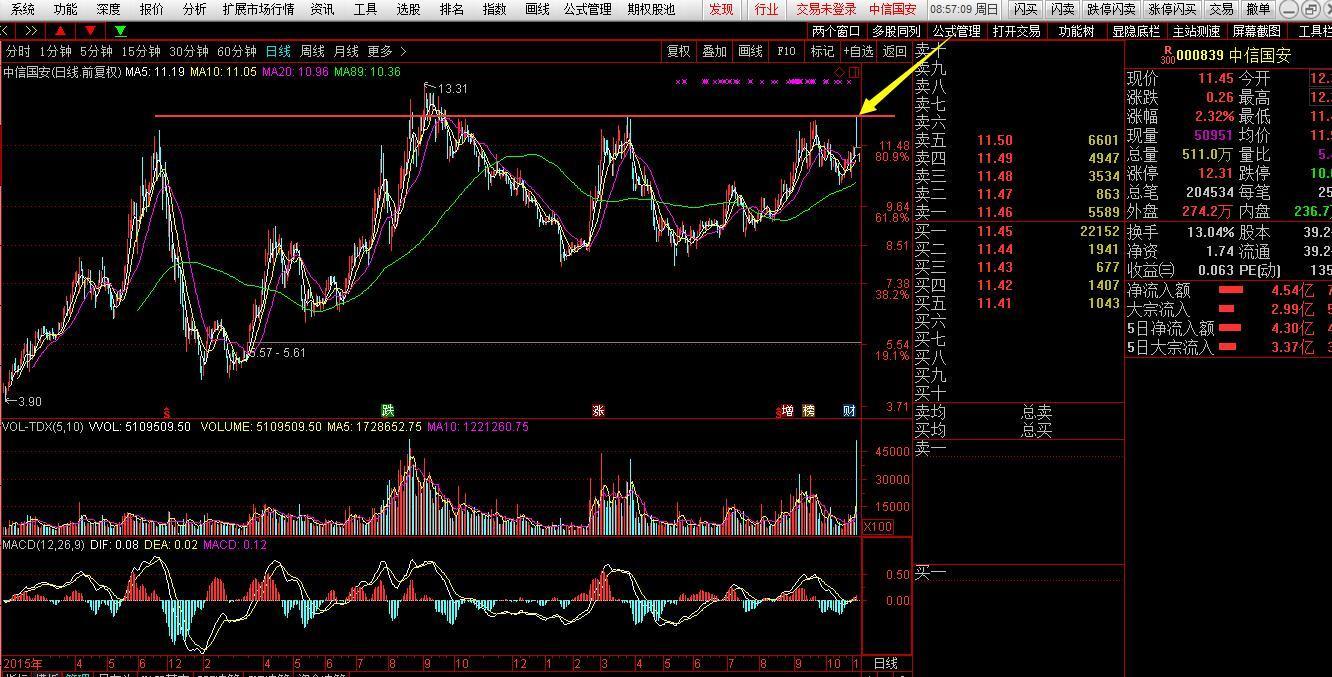This screenshot has height=677, width=1332.
Task: Open the 分析 menu
Action: pyautogui.click(x=195, y=9)
